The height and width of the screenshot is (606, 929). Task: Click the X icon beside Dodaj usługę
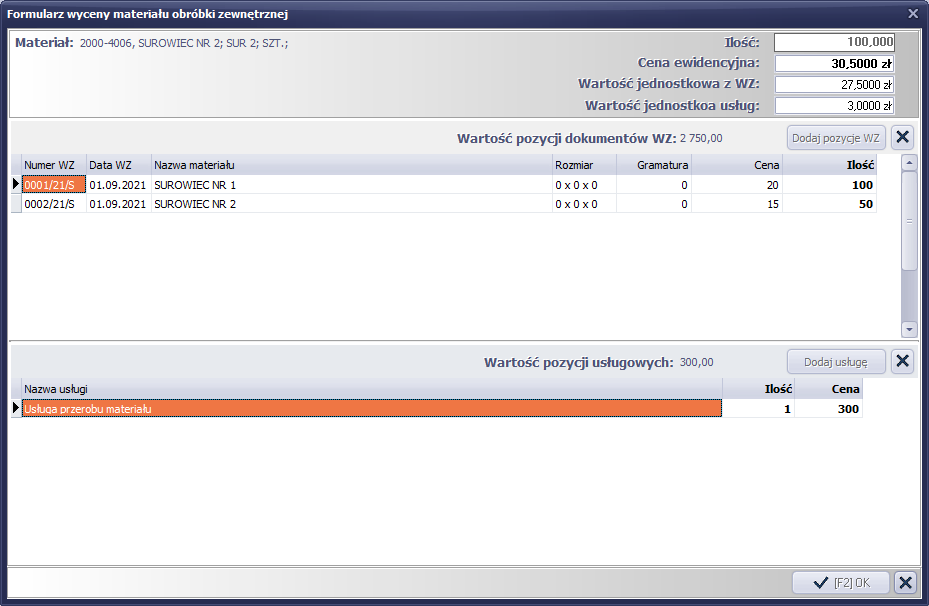(901, 362)
